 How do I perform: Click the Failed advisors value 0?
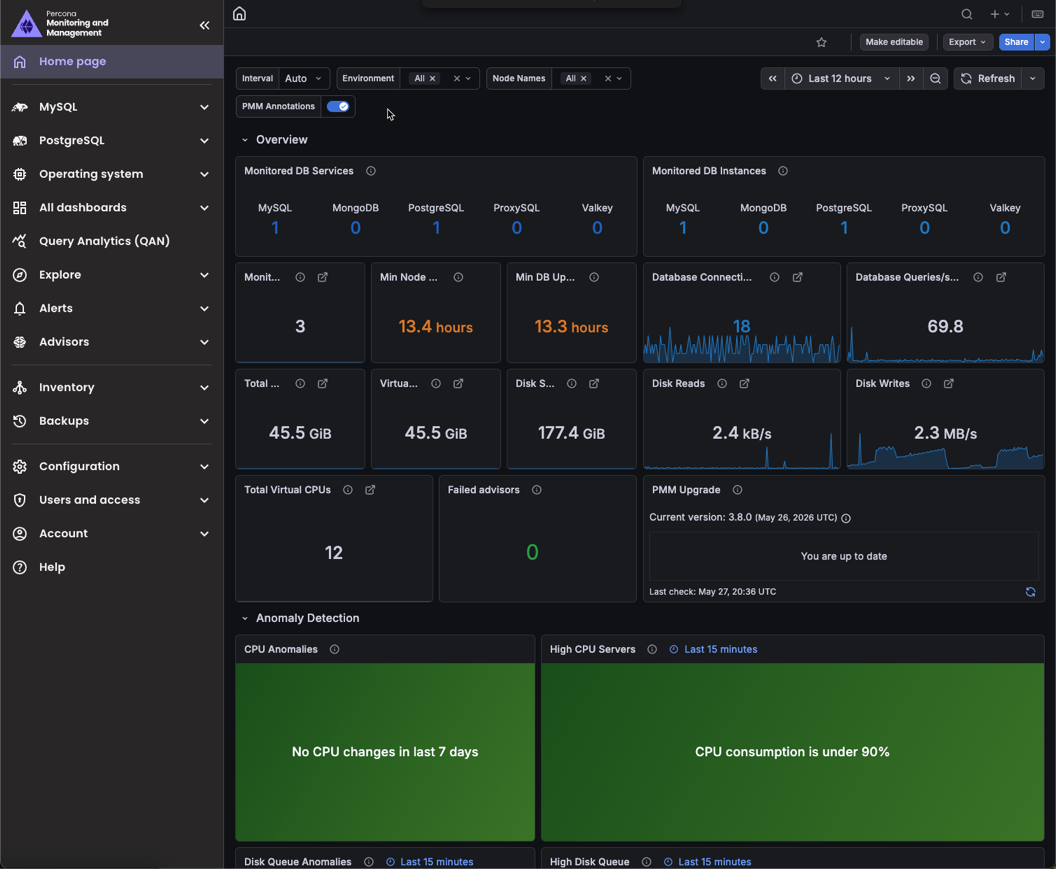click(x=532, y=553)
